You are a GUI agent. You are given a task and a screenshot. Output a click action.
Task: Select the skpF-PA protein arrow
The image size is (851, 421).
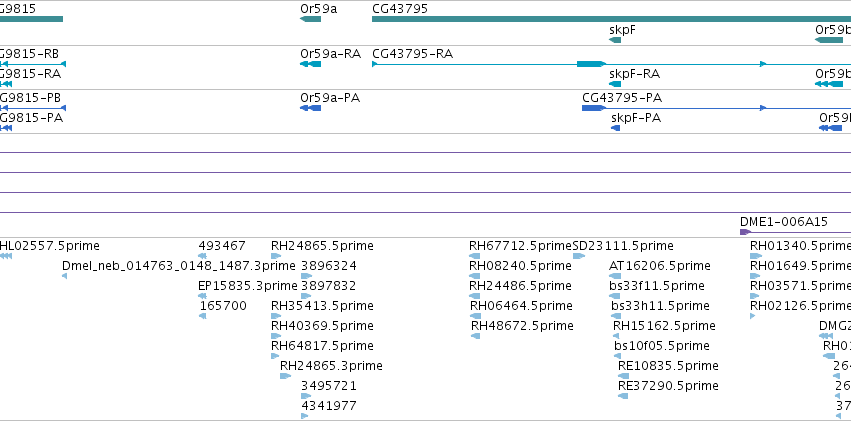point(615,128)
